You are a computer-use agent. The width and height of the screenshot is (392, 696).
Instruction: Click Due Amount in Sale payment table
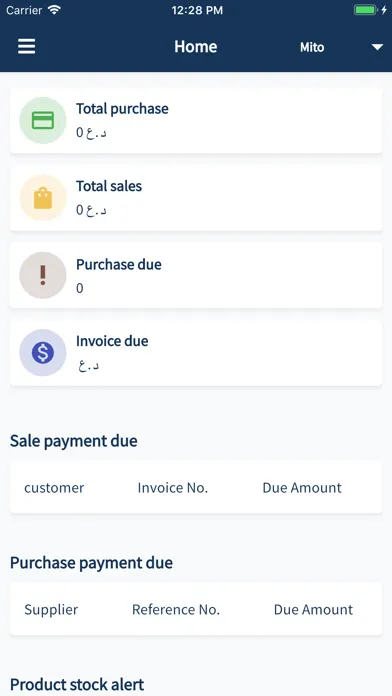pyautogui.click(x=302, y=488)
